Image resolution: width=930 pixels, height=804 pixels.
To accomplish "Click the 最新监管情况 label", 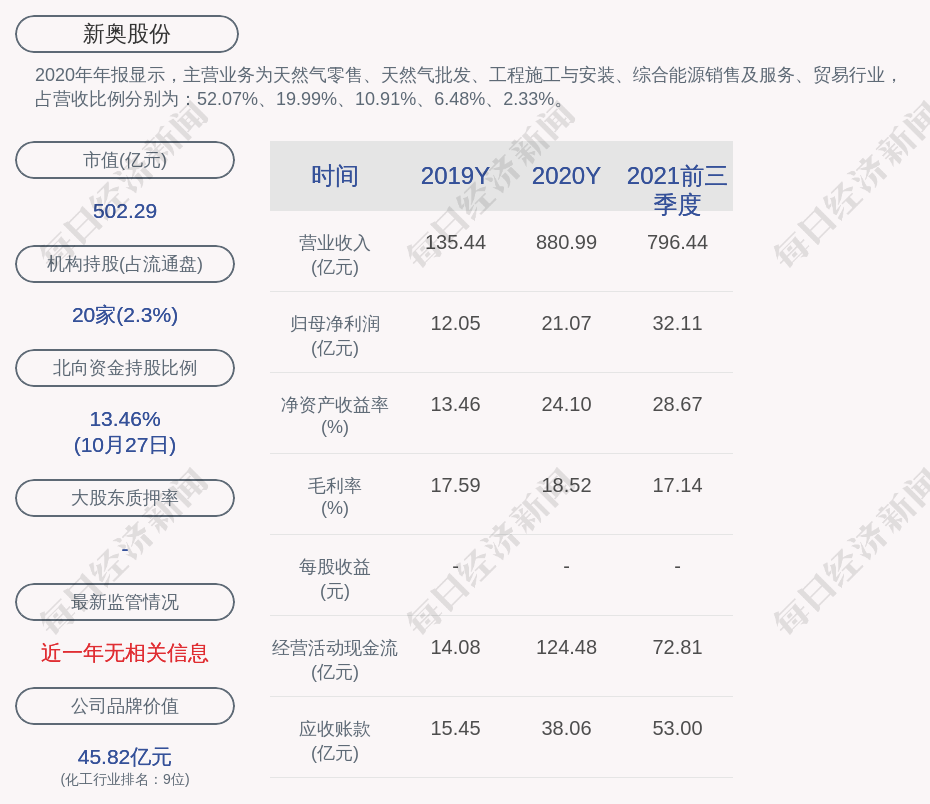I will pos(125,602).
